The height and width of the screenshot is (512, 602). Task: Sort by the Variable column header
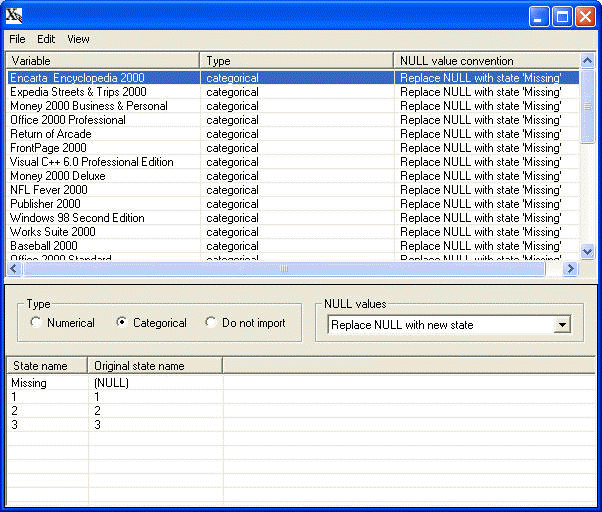(102, 61)
